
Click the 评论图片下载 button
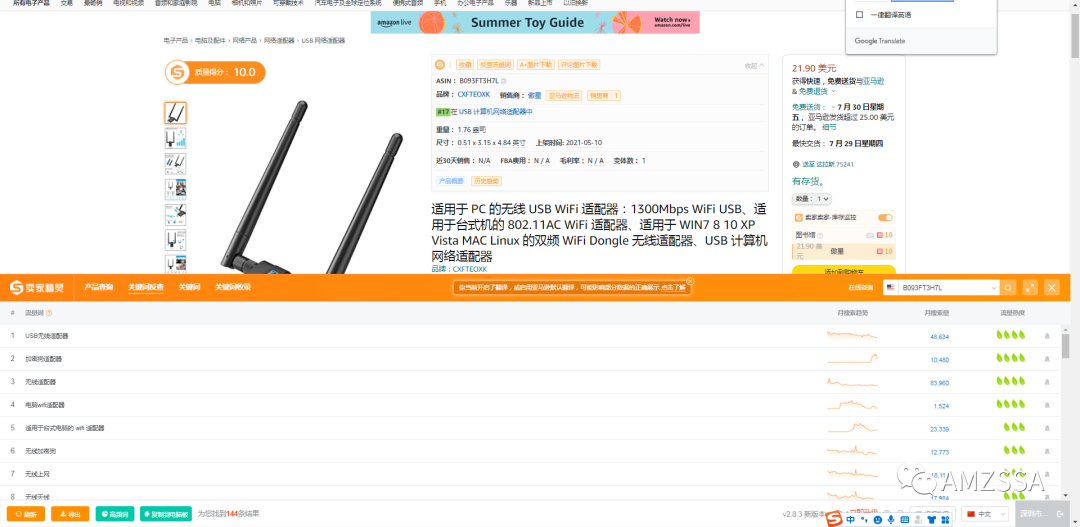click(x=579, y=65)
